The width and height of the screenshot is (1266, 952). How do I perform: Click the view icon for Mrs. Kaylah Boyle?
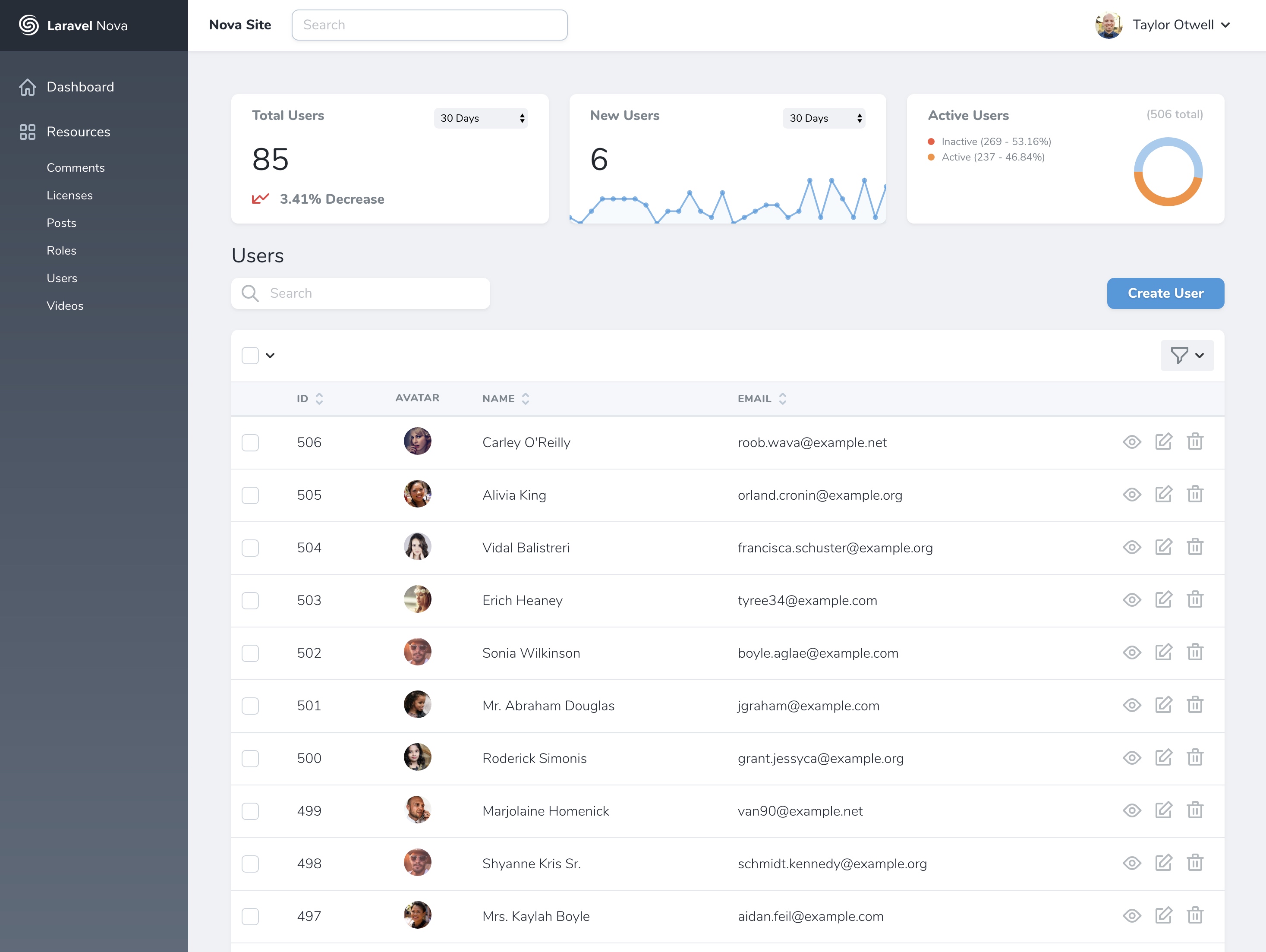tap(1131, 915)
